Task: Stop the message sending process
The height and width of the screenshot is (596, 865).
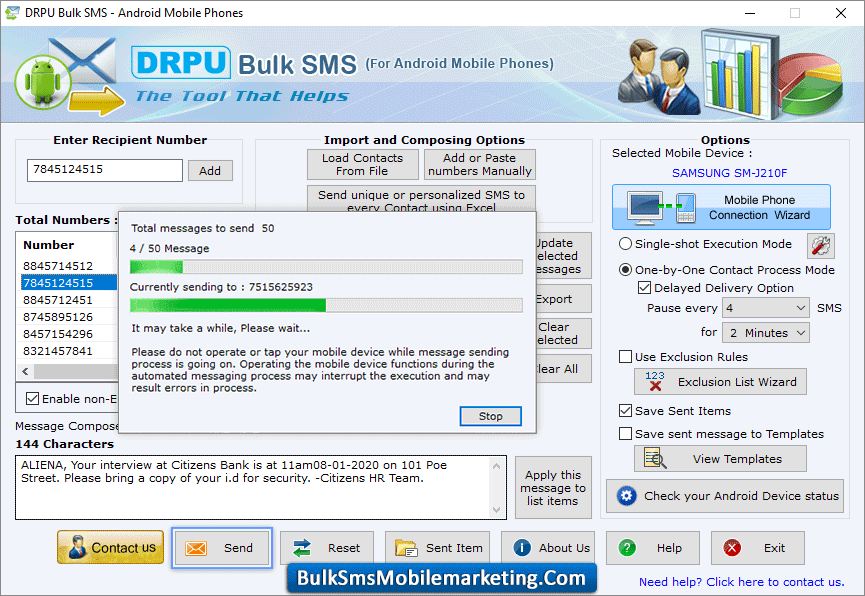Action: (490, 416)
